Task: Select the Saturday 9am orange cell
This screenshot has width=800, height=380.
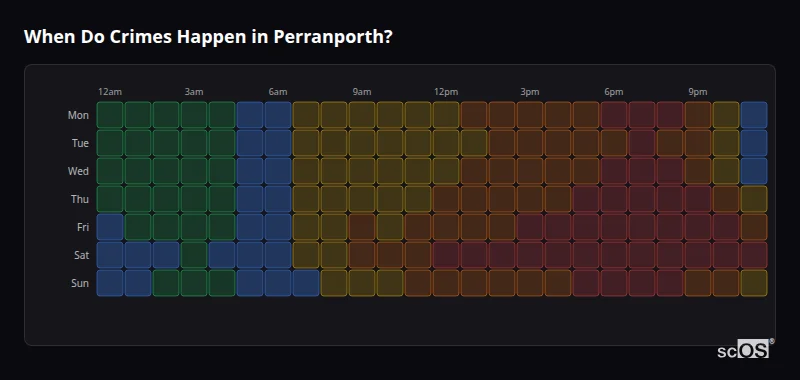Action: [362, 255]
